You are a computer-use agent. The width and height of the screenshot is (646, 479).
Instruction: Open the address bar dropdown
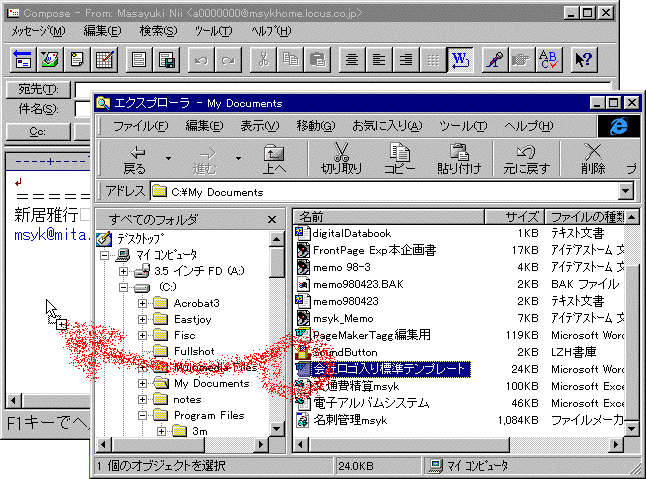[627, 192]
